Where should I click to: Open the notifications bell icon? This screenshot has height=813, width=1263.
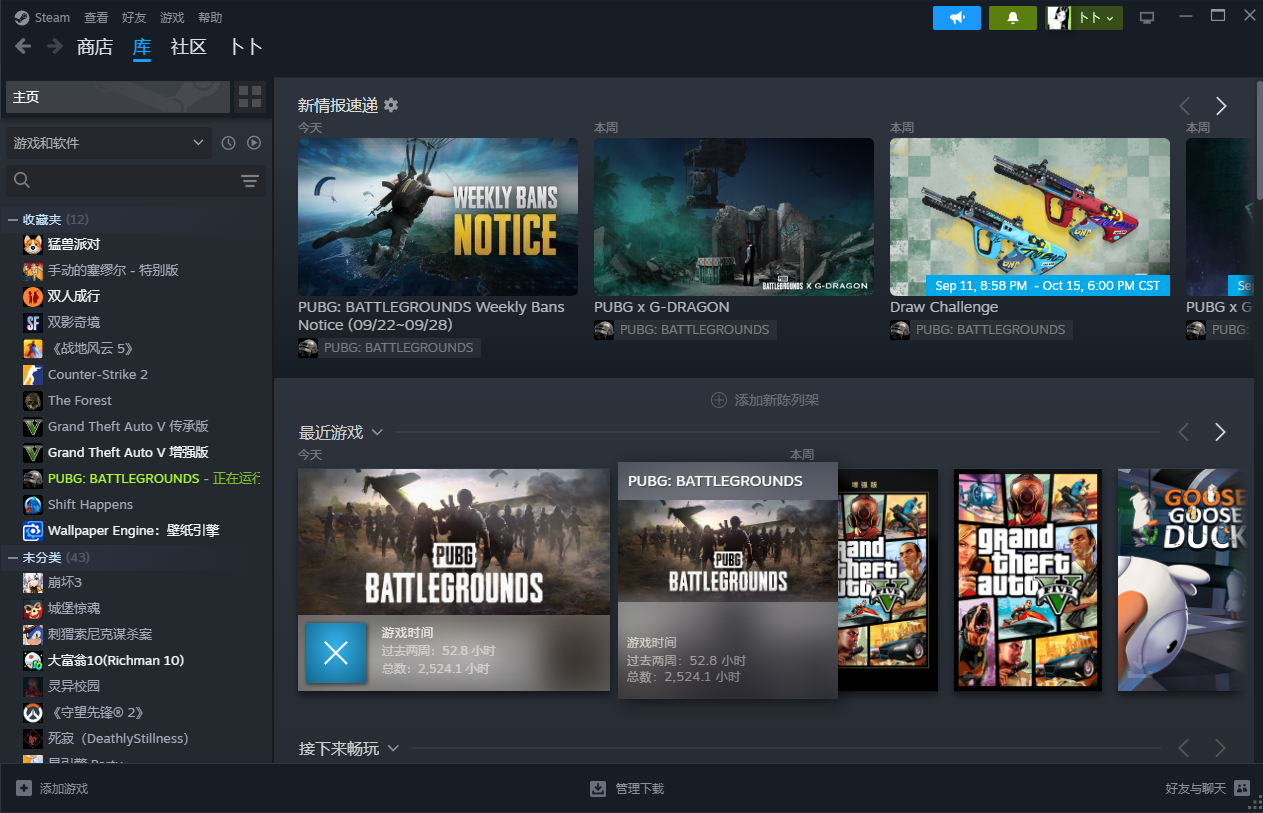coord(1012,18)
